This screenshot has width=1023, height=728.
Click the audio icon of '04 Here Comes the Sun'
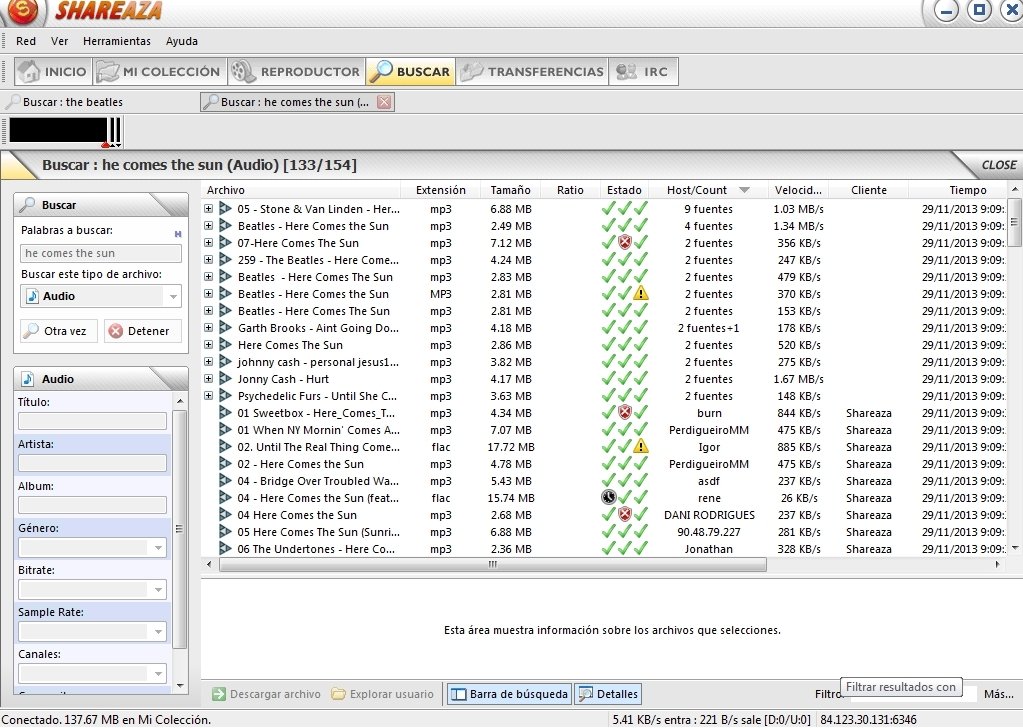[225, 514]
